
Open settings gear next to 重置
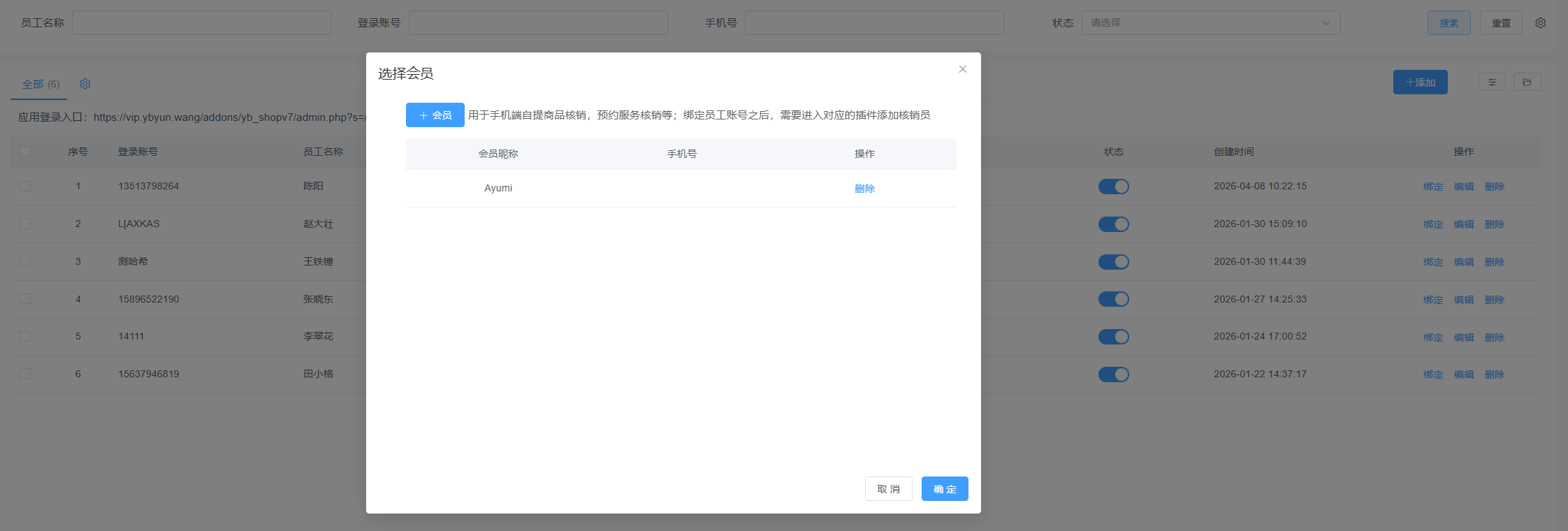coord(1540,23)
